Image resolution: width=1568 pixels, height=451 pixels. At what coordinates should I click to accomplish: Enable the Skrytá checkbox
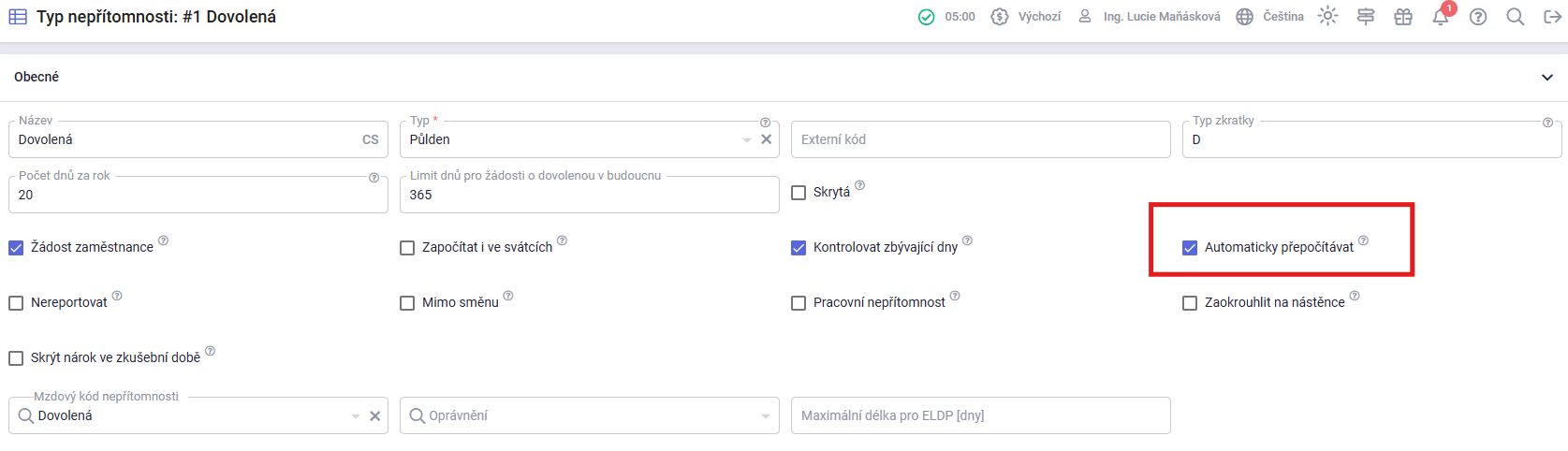[x=799, y=193]
